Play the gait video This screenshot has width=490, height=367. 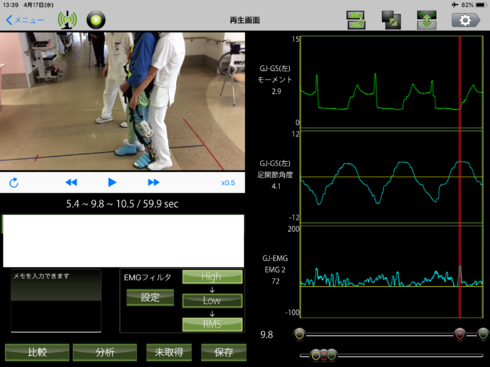point(112,182)
